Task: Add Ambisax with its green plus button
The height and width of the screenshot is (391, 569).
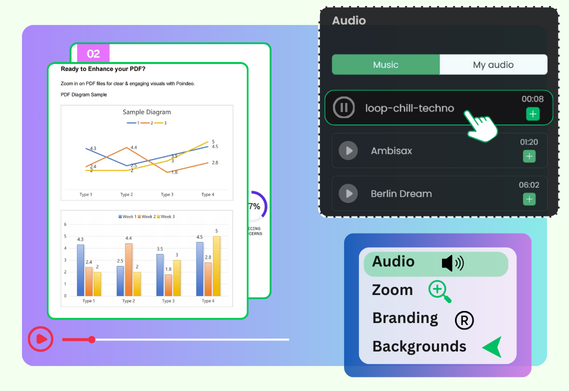Action: [x=529, y=156]
